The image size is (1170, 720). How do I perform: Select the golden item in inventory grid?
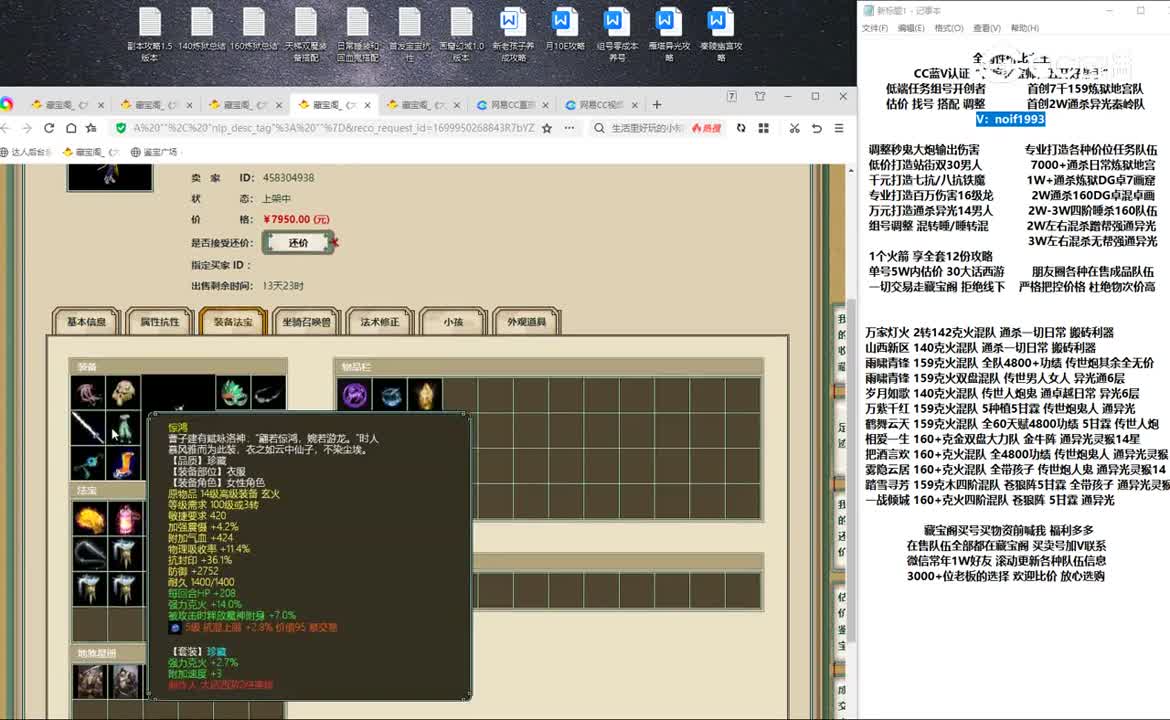pos(425,395)
